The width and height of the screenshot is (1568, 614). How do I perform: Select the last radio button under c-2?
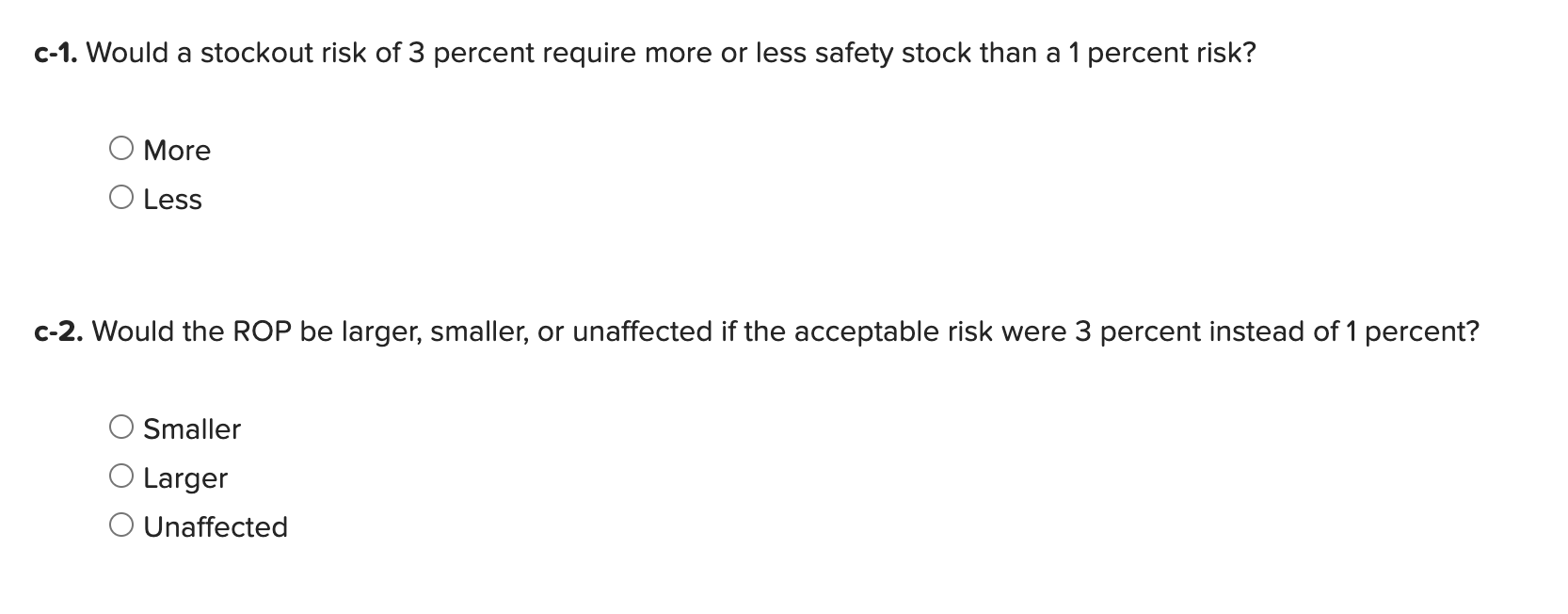point(122,525)
